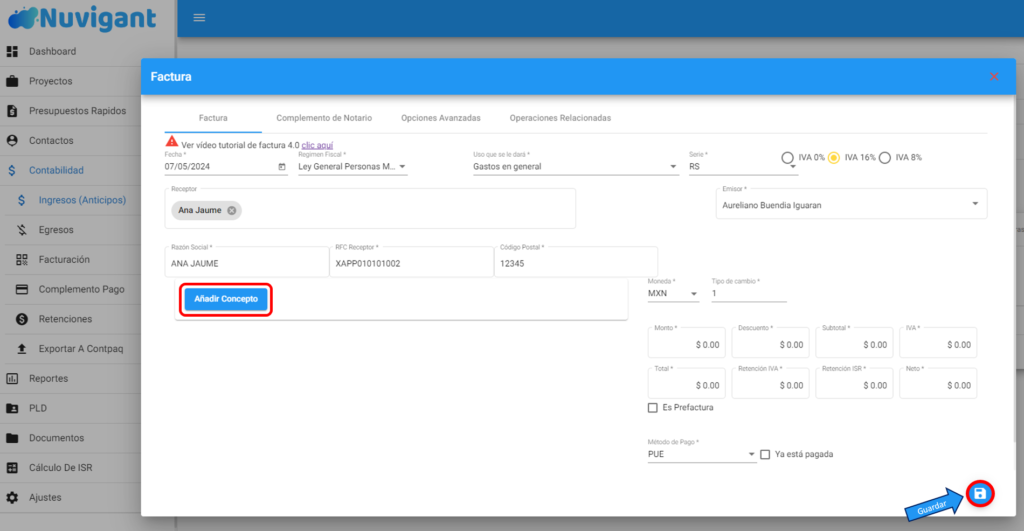Open Complemento Pago in the sidebar
Viewport: 1024px width, 531px height.
click(x=82, y=289)
